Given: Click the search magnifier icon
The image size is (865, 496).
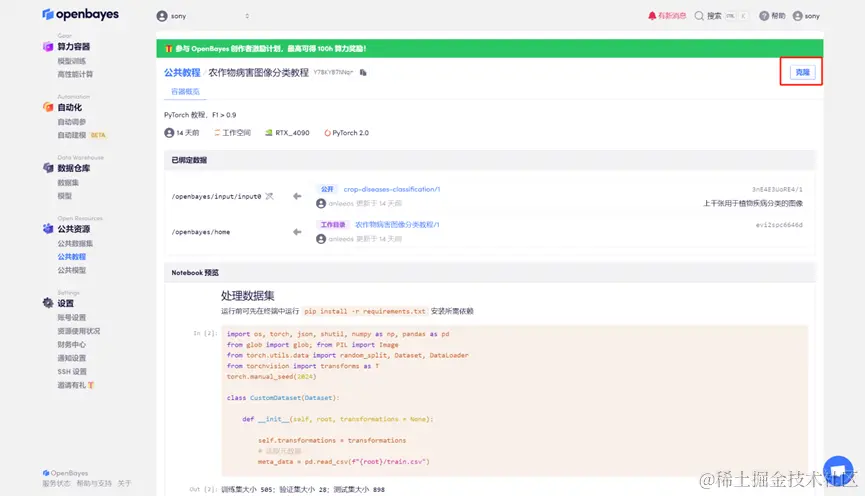Looking at the screenshot, I should [x=699, y=15].
